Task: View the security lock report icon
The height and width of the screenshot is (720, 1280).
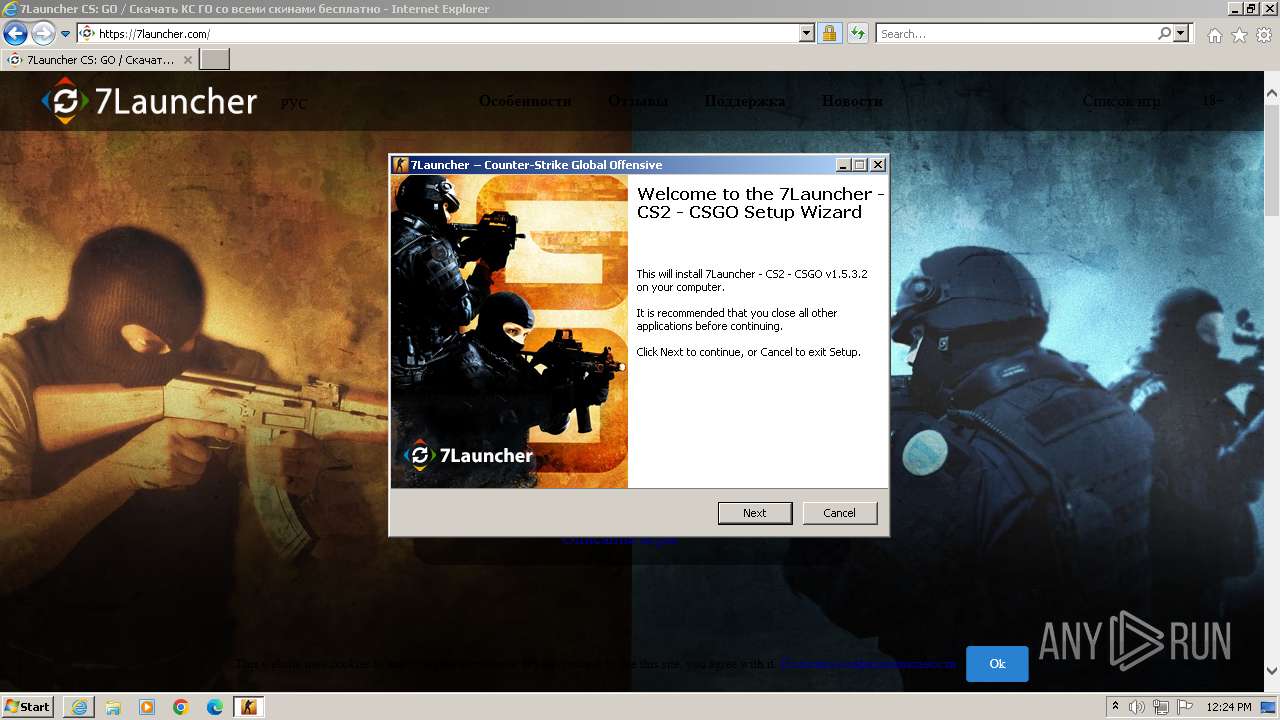Action: pos(829,33)
